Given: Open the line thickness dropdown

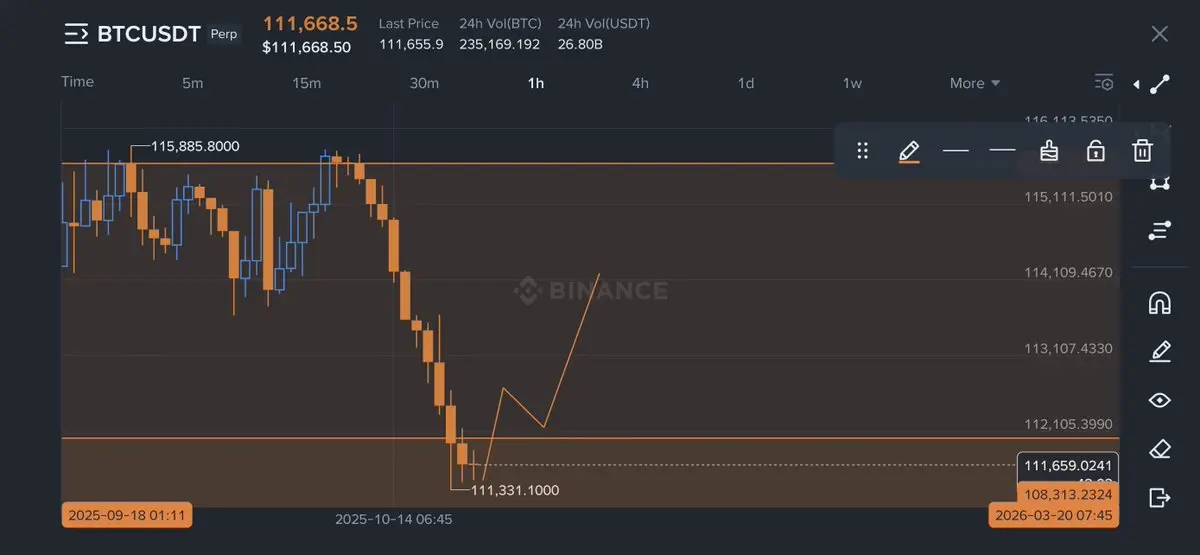Looking at the screenshot, I should click(956, 151).
